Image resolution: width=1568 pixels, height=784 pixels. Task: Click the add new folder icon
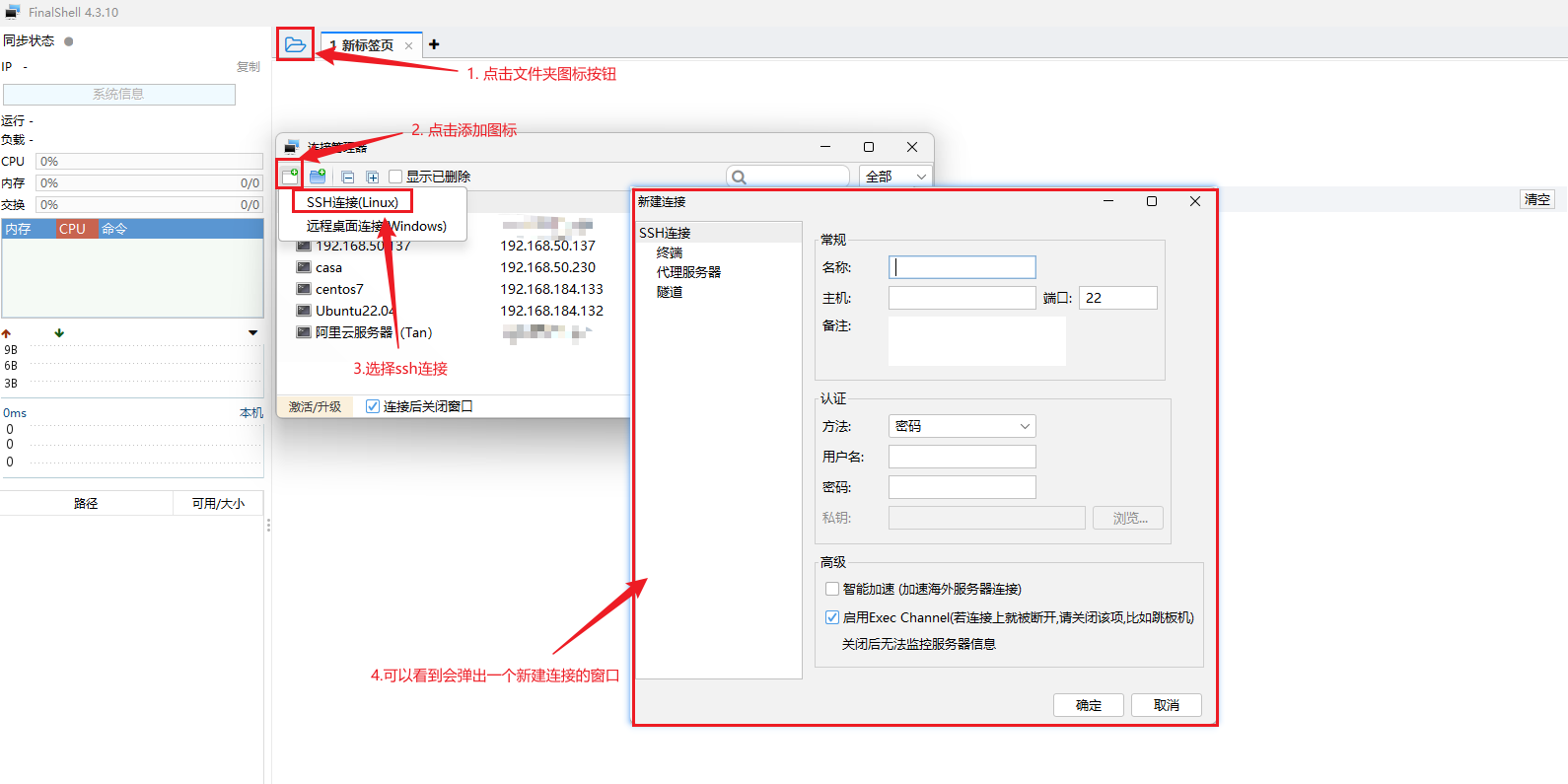(318, 177)
